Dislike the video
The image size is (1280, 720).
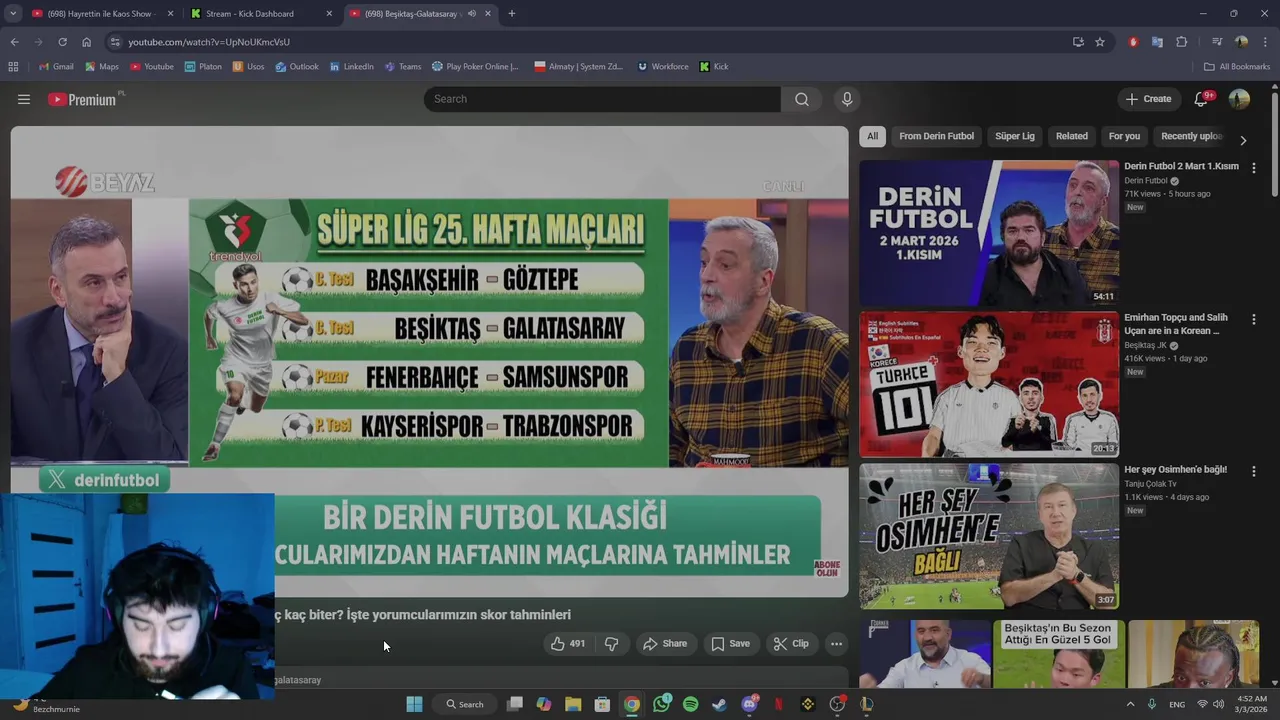(x=611, y=644)
